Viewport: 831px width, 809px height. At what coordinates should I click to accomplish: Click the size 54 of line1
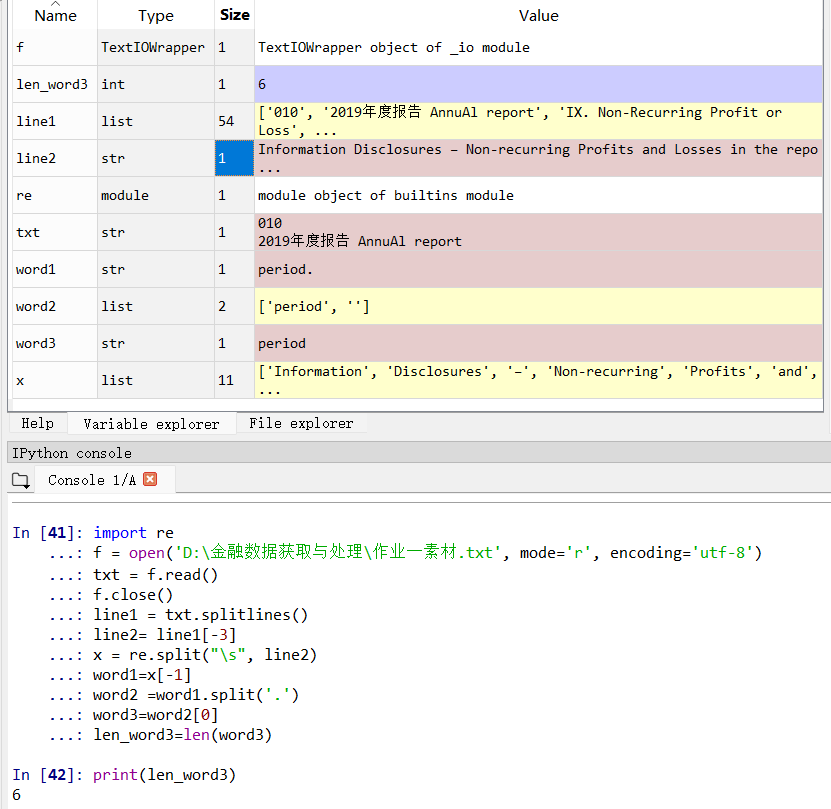coord(234,121)
